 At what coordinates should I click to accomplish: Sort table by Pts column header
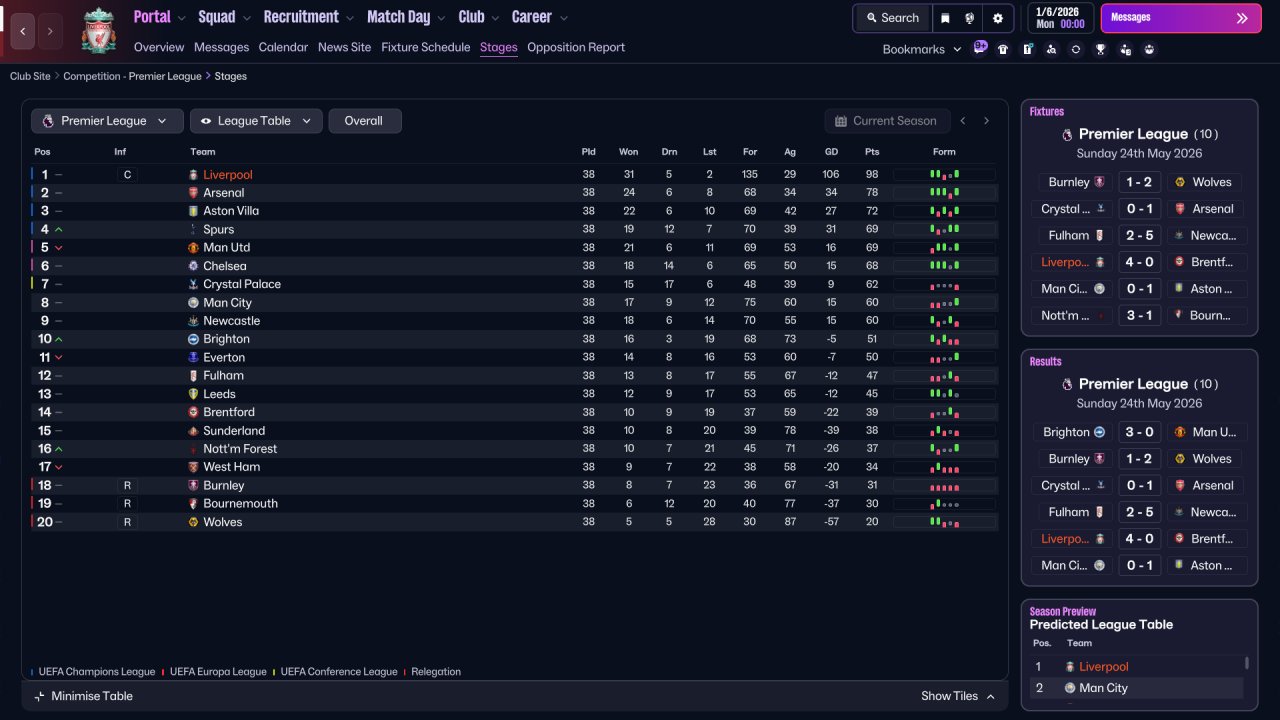[872, 152]
